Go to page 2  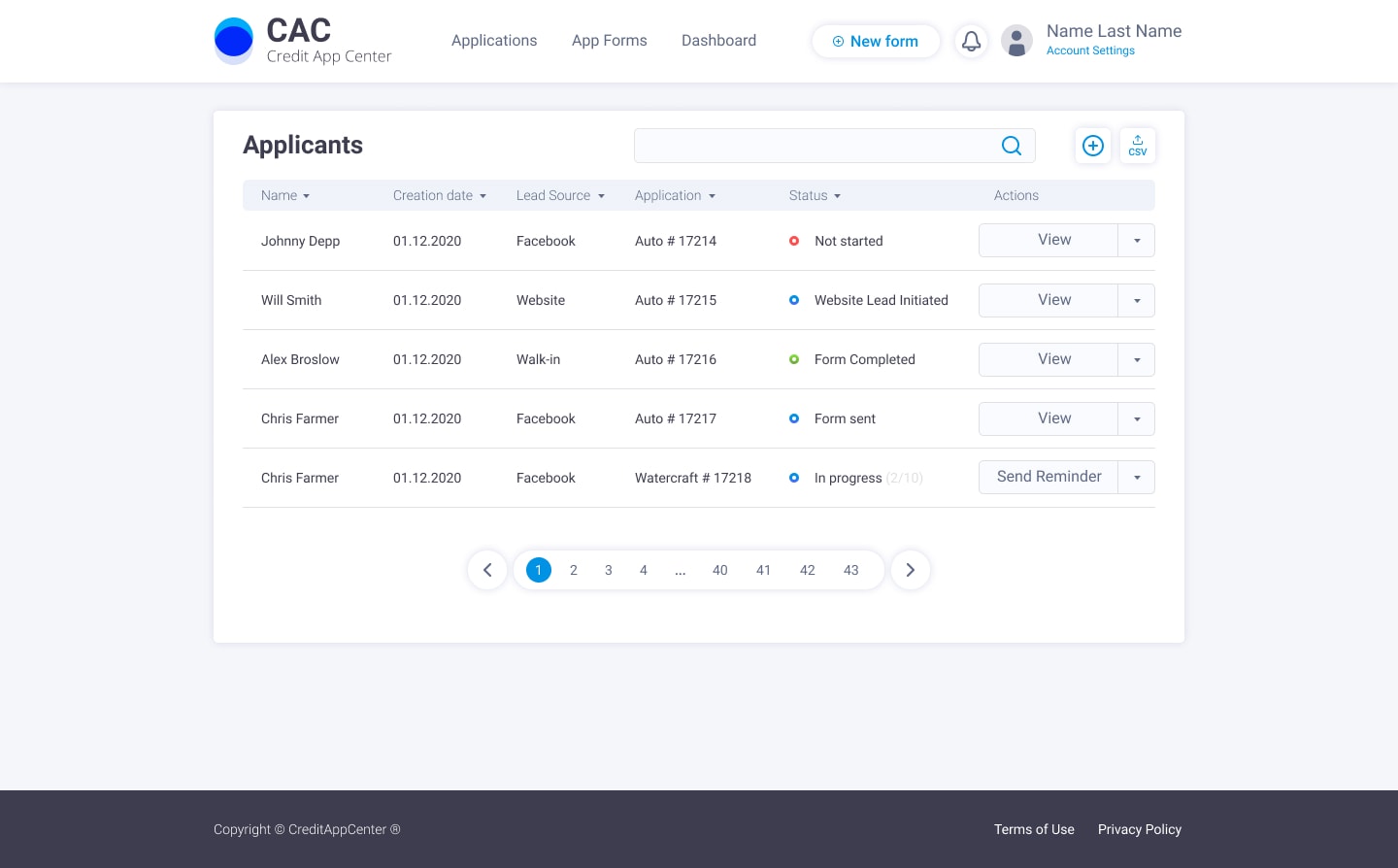tap(574, 570)
